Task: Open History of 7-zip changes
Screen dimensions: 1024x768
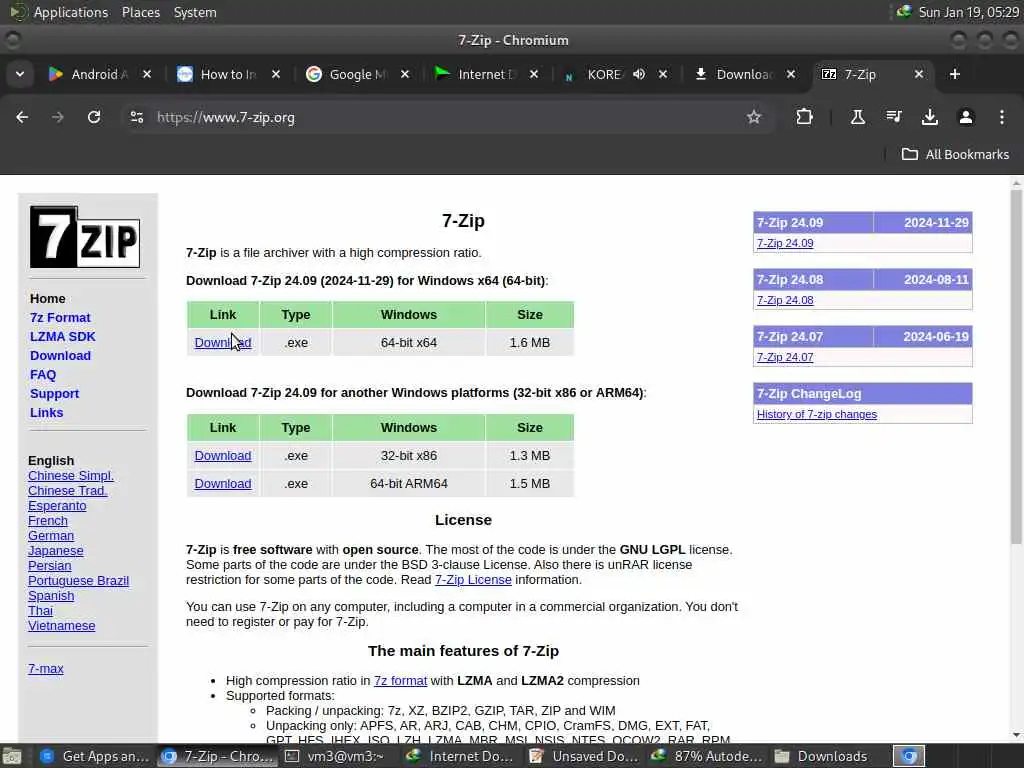Action: (817, 415)
